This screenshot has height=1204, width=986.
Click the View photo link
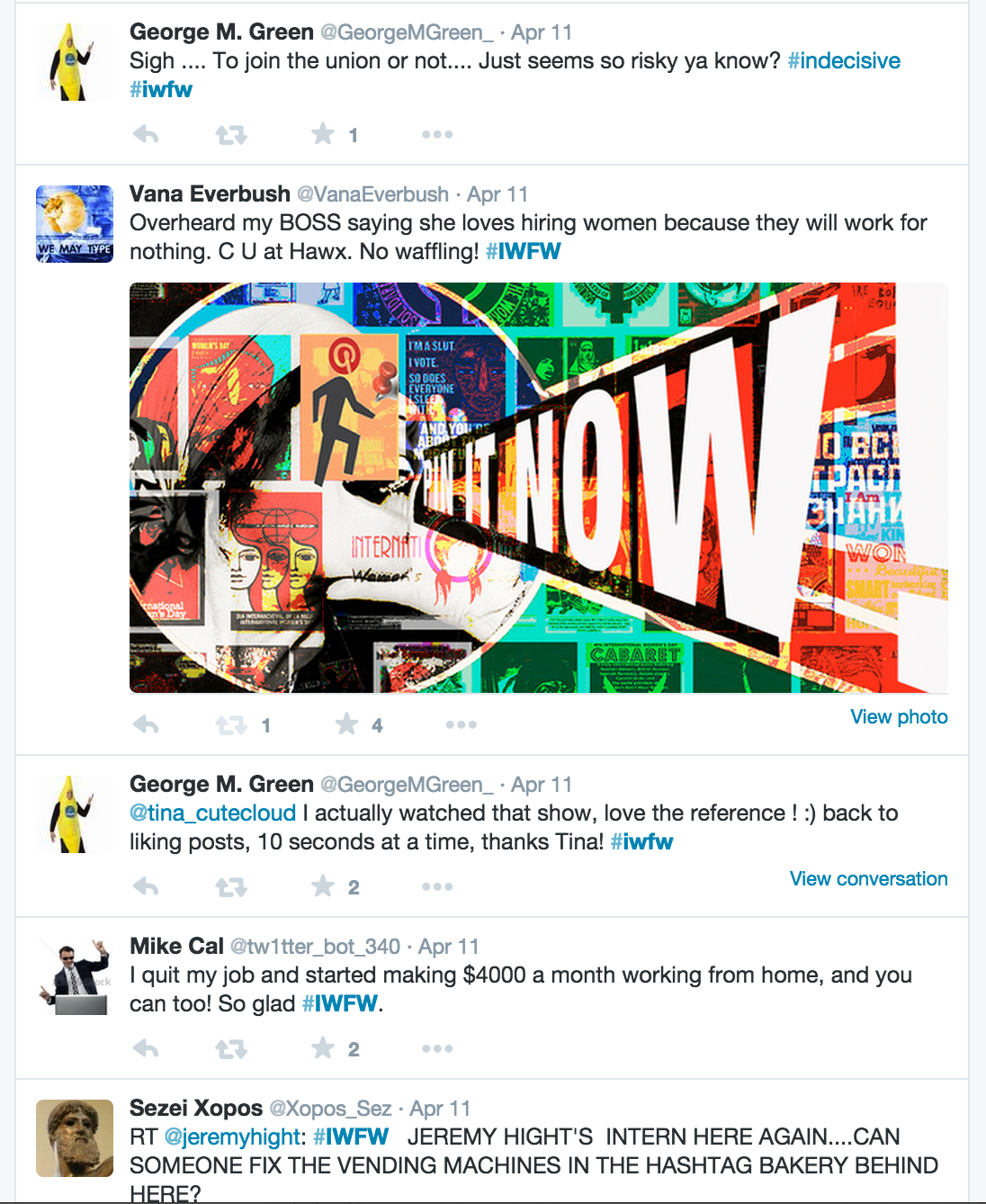899,716
